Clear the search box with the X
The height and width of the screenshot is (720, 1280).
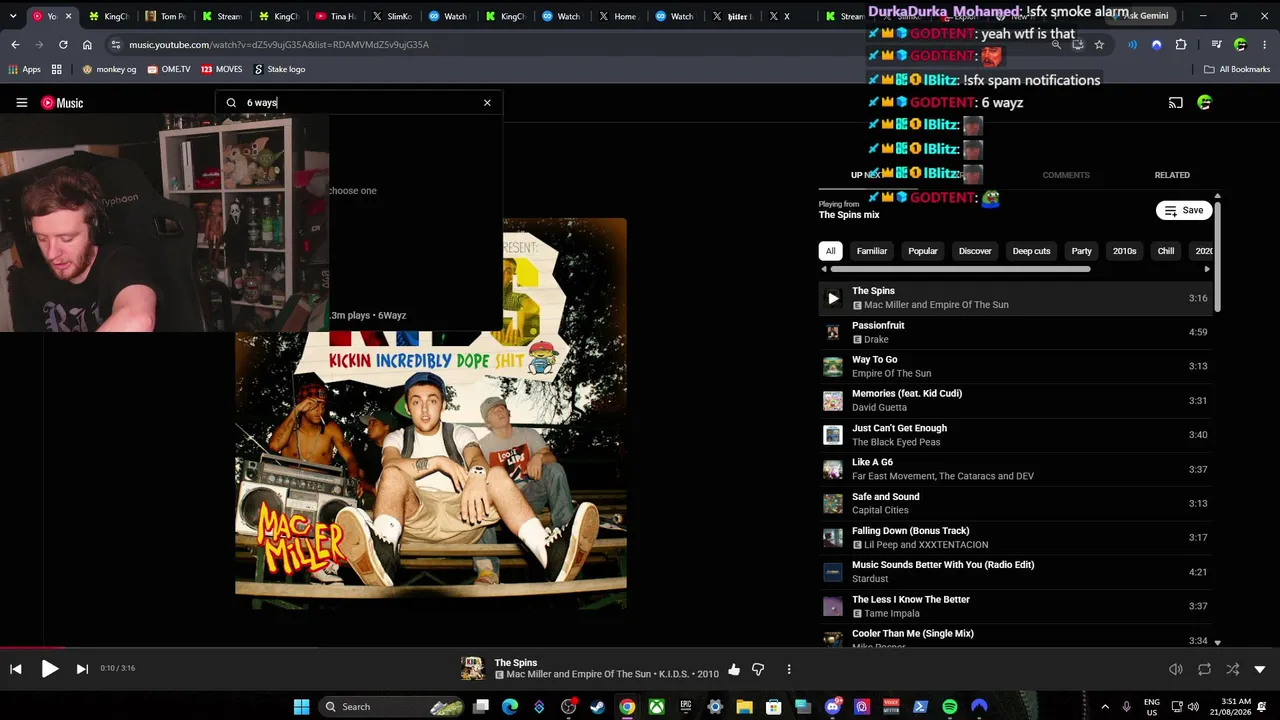[x=487, y=103]
